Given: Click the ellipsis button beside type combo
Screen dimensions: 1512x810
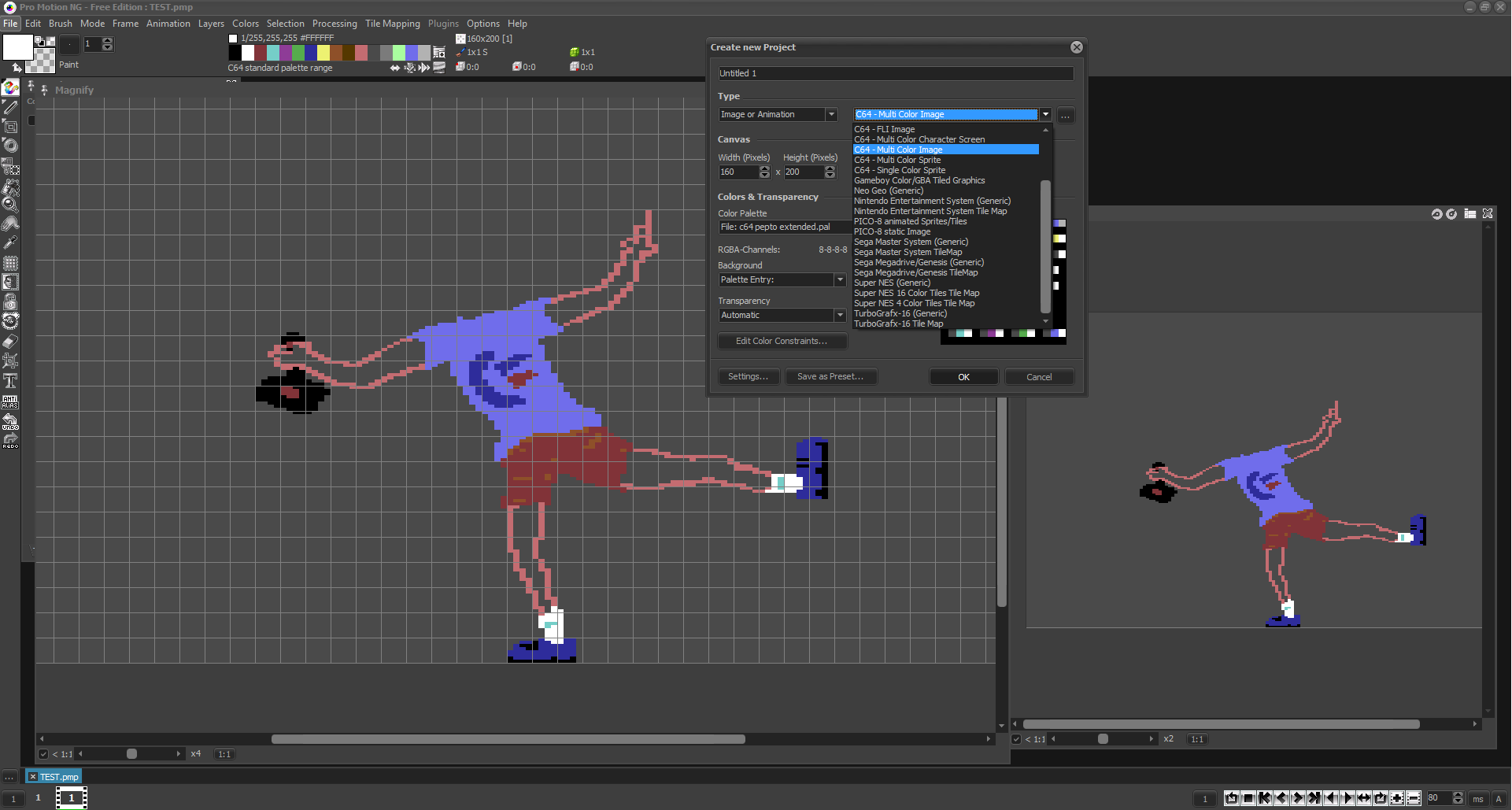Looking at the screenshot, I should [1065, 115].
